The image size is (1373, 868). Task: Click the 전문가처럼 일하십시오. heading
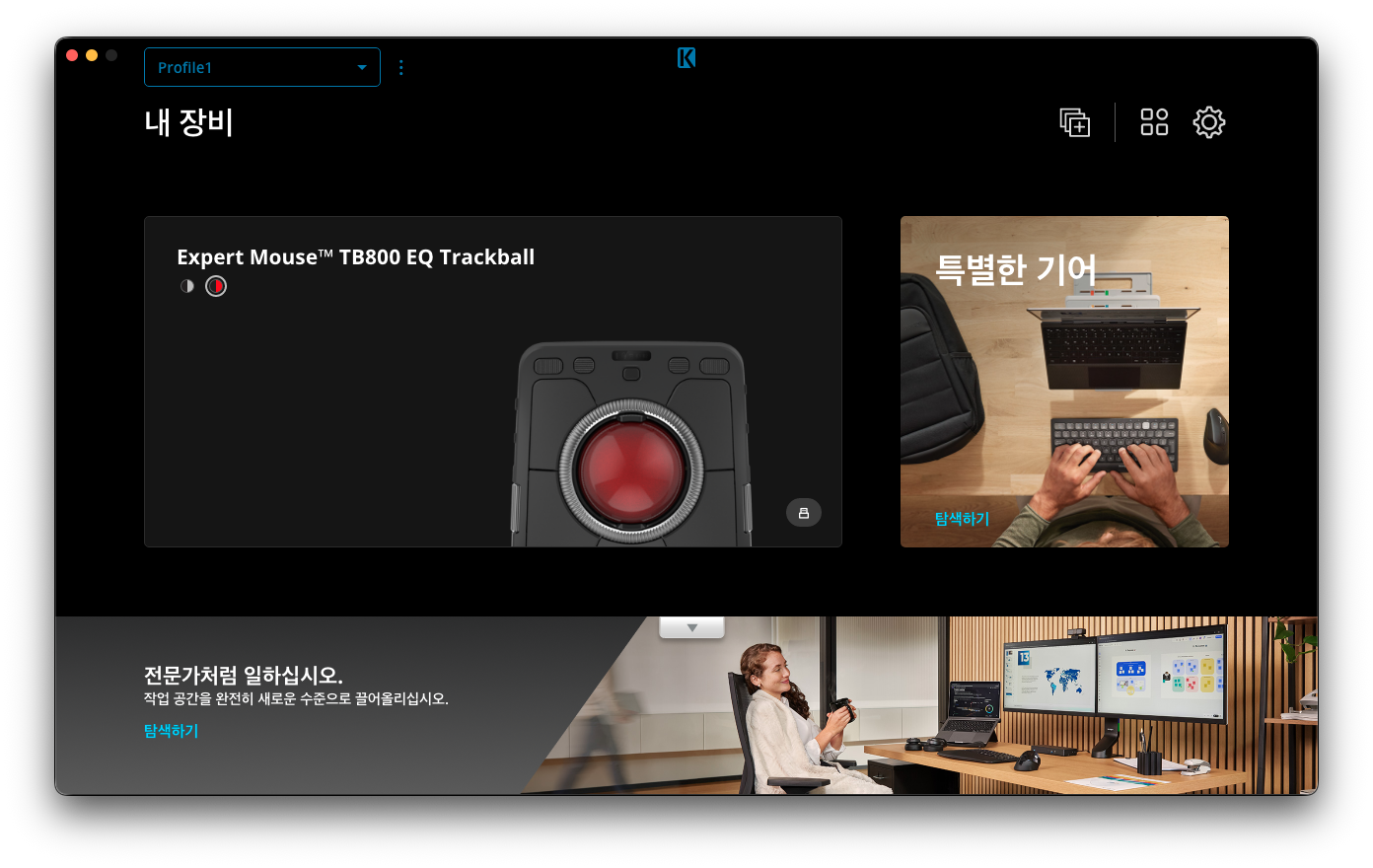point(244,676)
